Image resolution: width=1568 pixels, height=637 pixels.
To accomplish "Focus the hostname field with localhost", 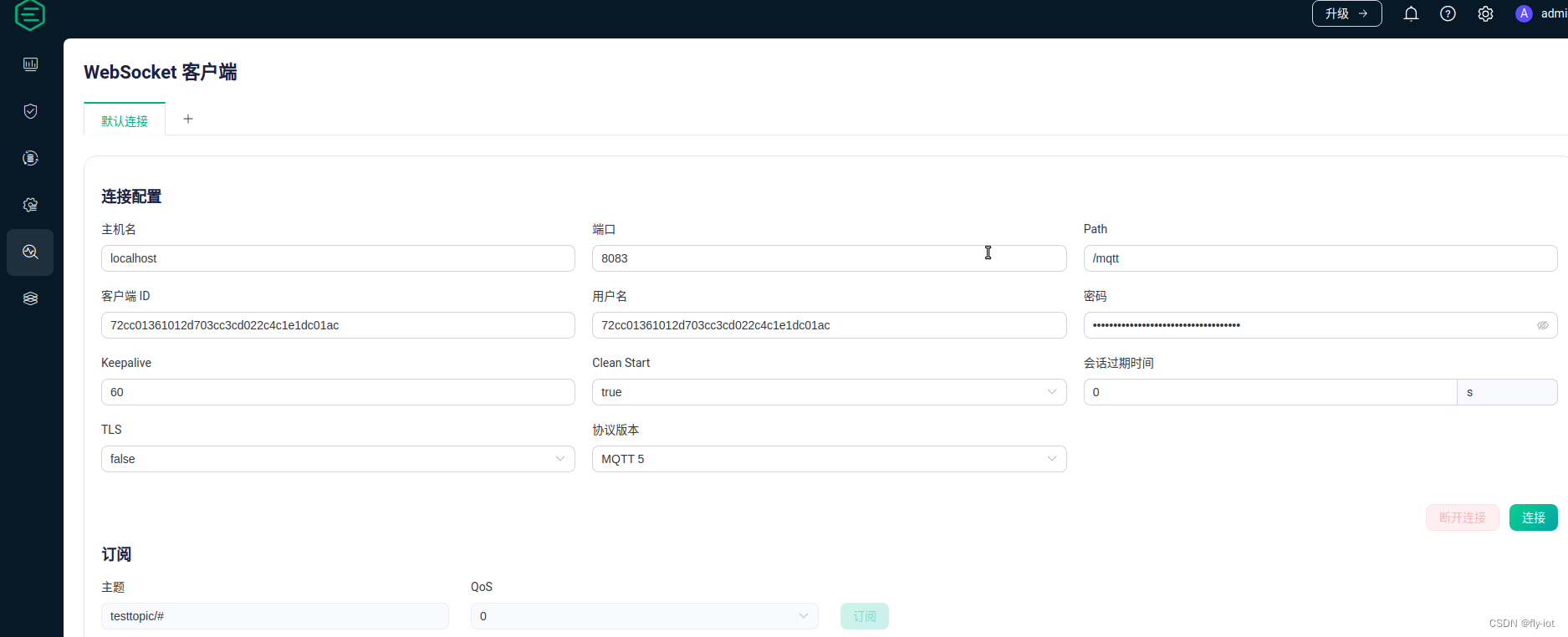I will [x=338, y=258].
